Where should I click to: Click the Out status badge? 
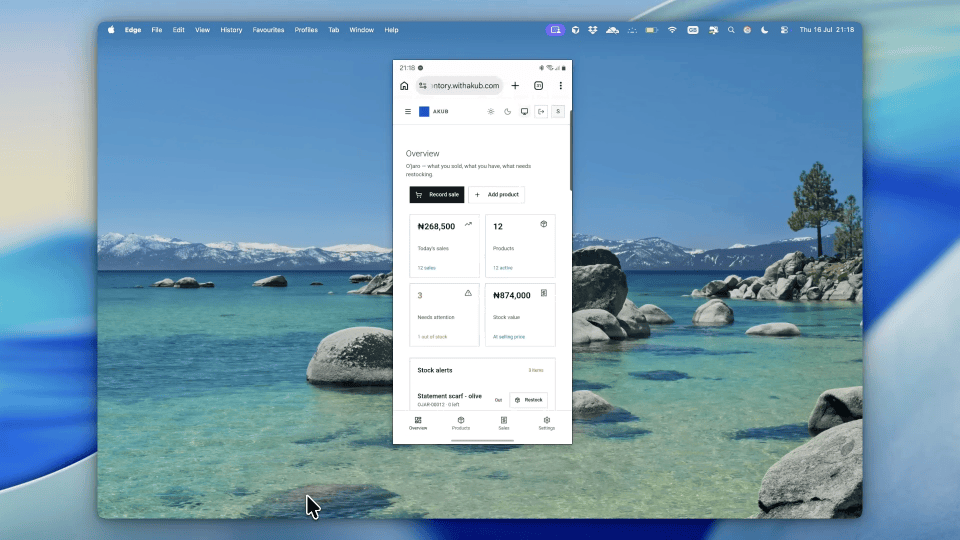point(498,400)
